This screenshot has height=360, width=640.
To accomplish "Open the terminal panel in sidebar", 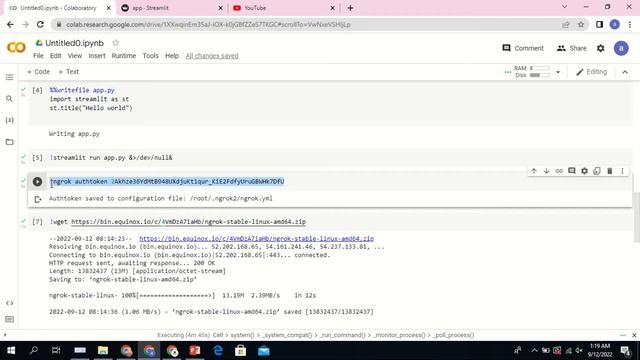I will [x=9, y=319].
